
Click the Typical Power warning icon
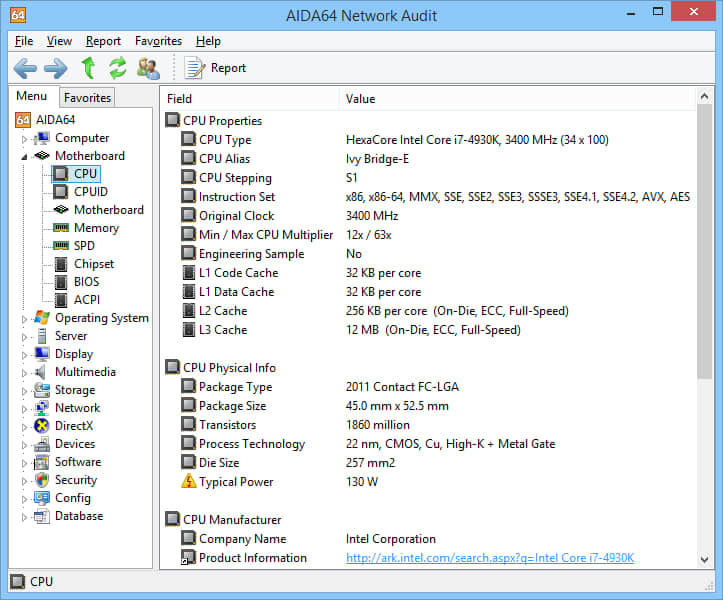click(x=188, y=481)
